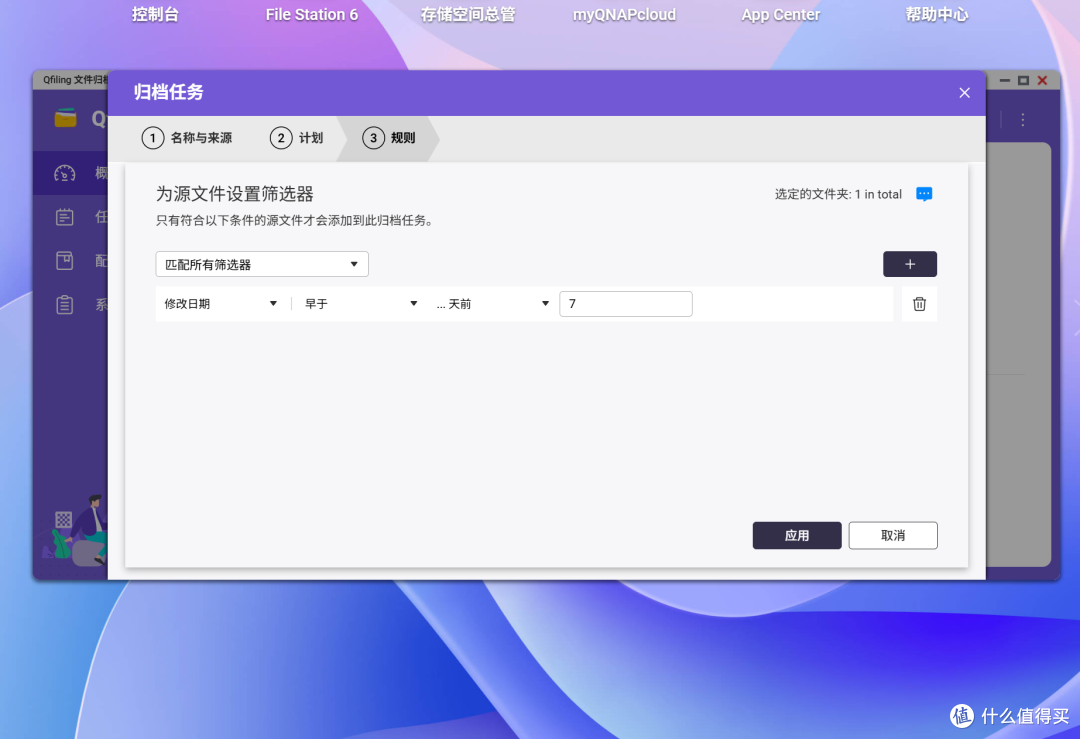Select step 3 规则 tab

pyautogui.click(x=389, y=138)
